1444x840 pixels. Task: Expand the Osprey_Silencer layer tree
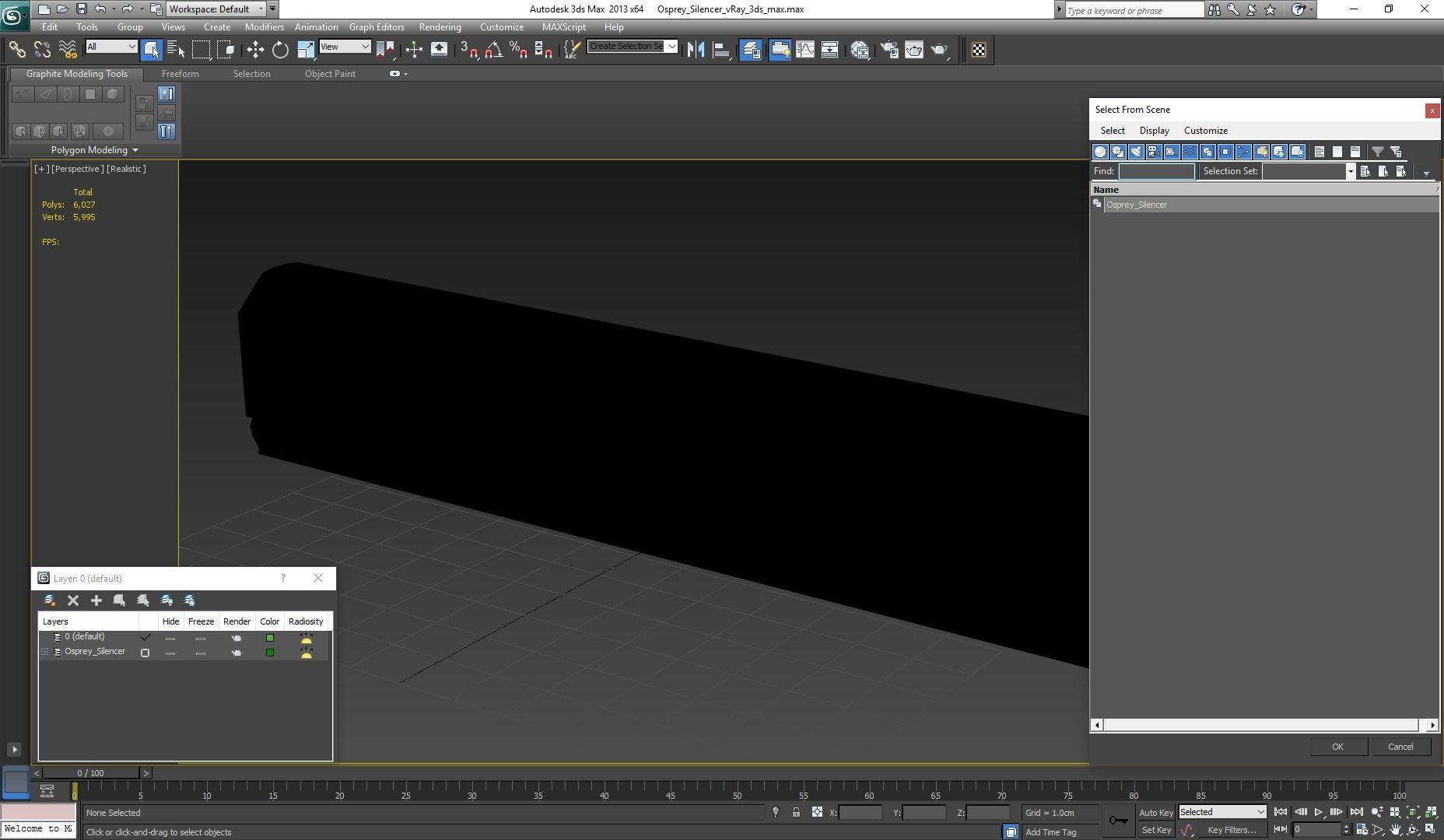pyautogui.click(x=45, y=652)
